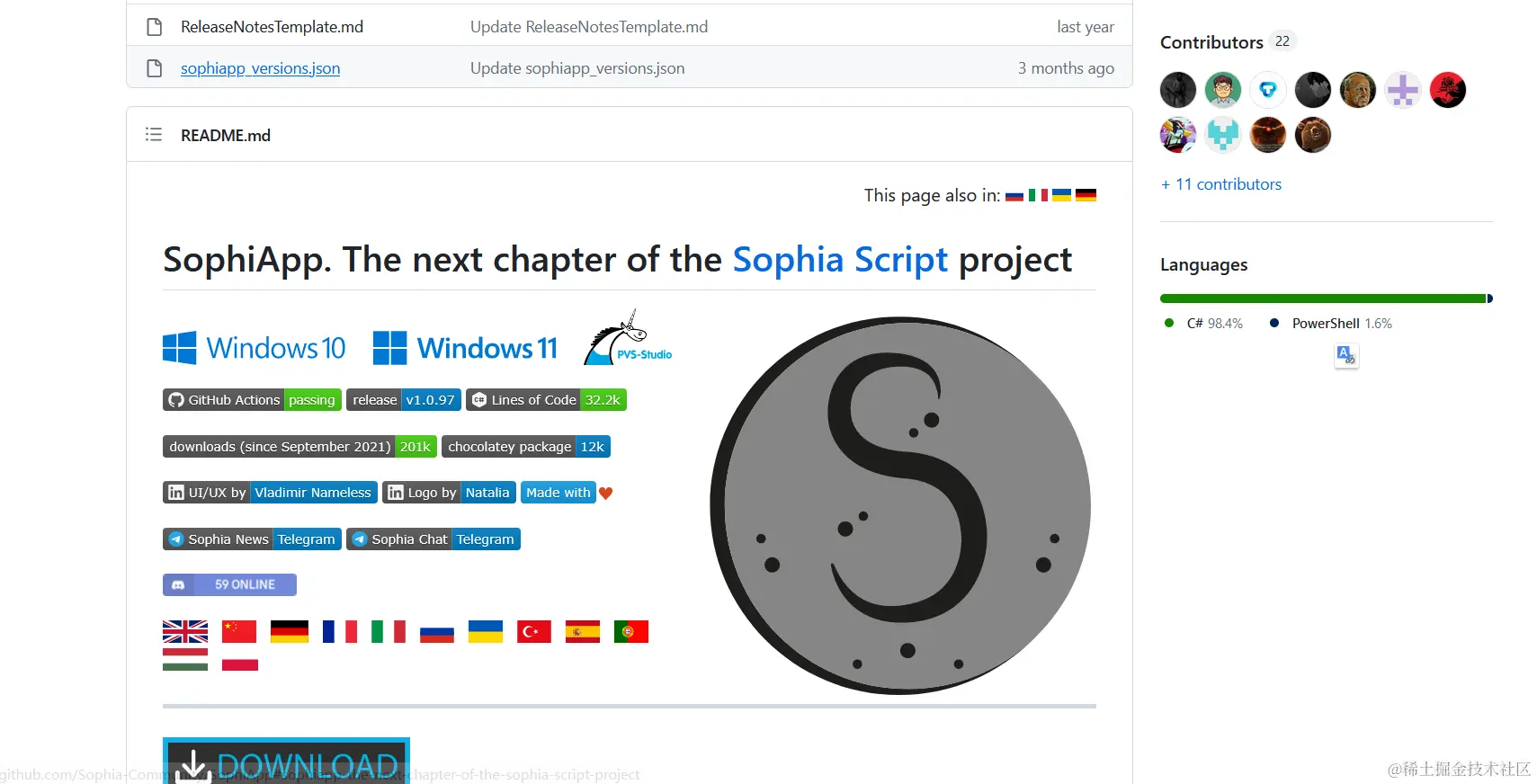Select the Hungary flag

pos(185,660)
